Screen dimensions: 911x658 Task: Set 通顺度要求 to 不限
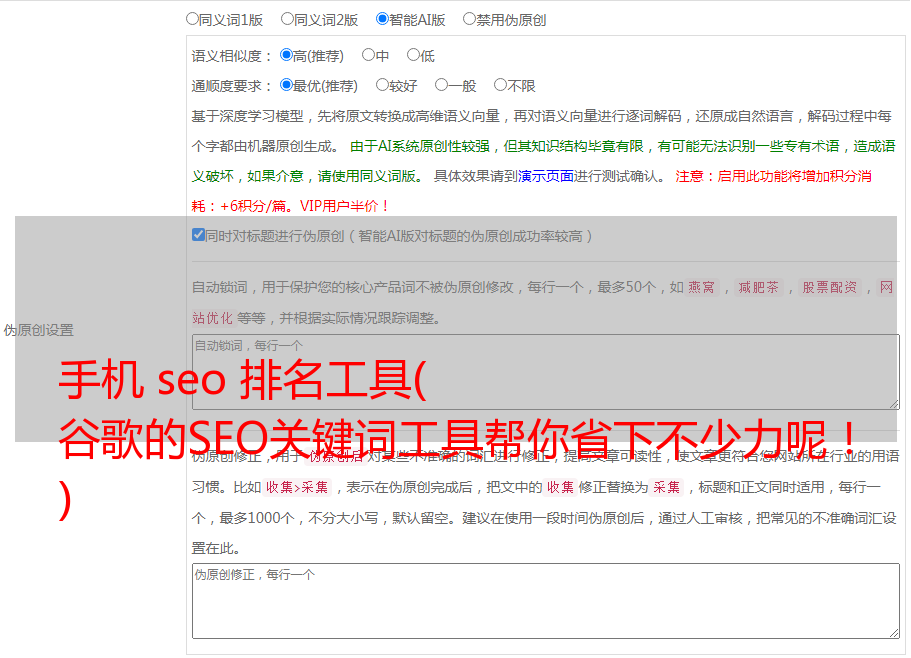(500, 85)
